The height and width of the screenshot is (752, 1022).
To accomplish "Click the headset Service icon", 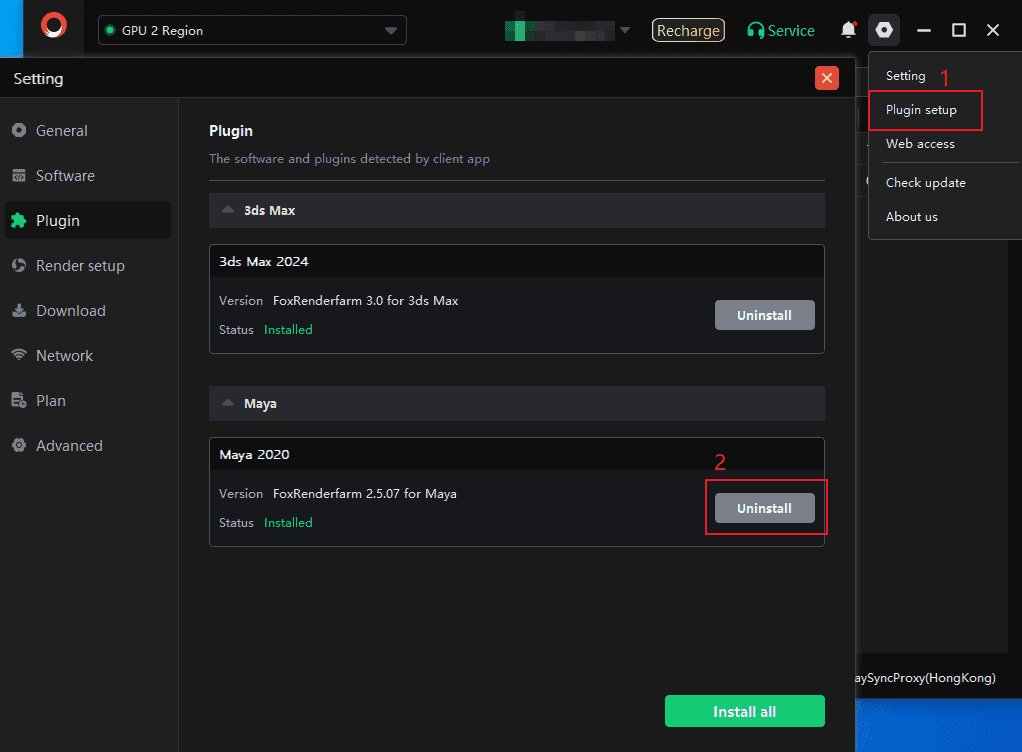I will pos(756,31).
